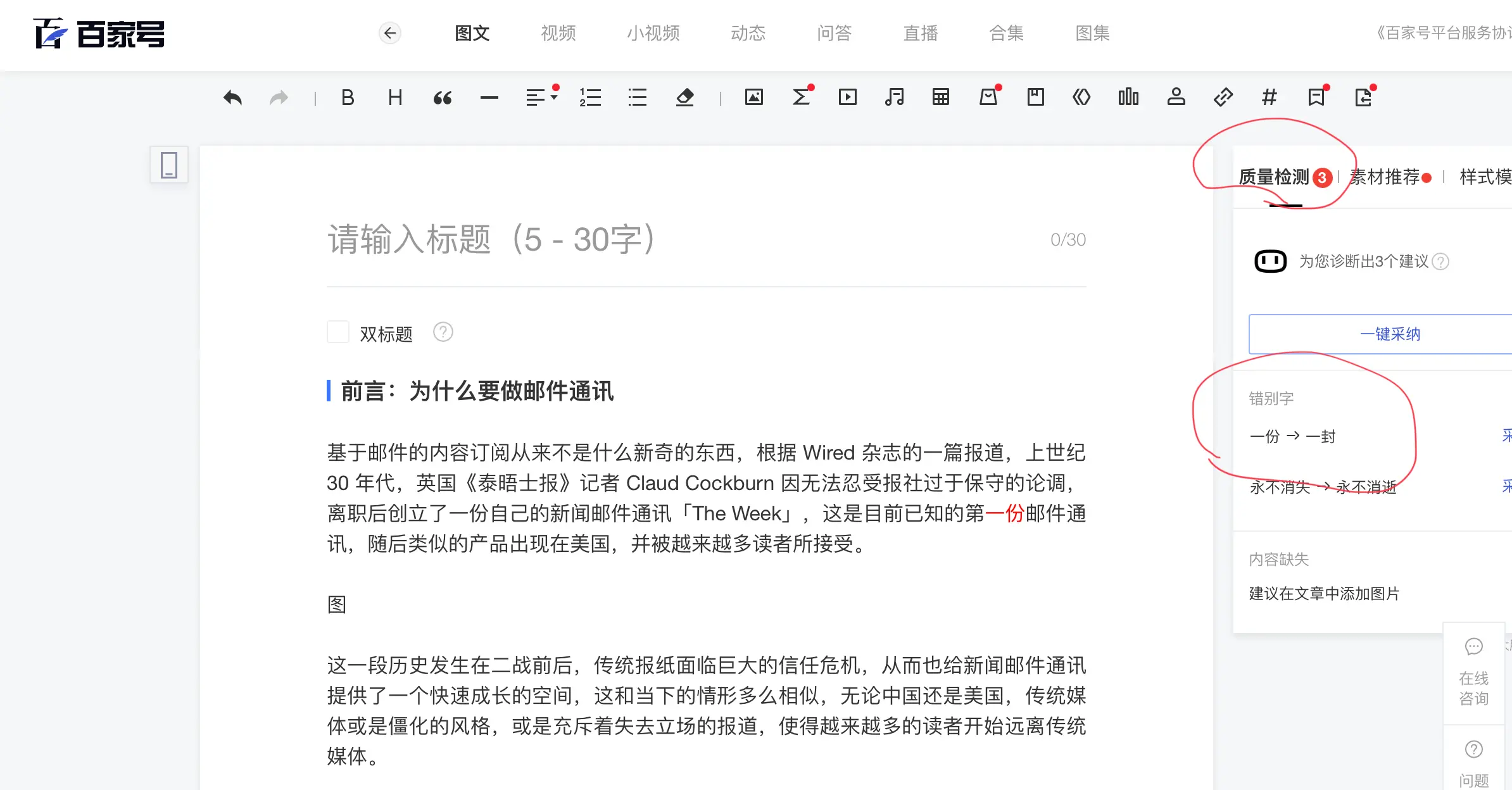Click the person profile toolbar icon
The height and width of the screenshot is (790, 1512).
click(x=1176, y=97)
